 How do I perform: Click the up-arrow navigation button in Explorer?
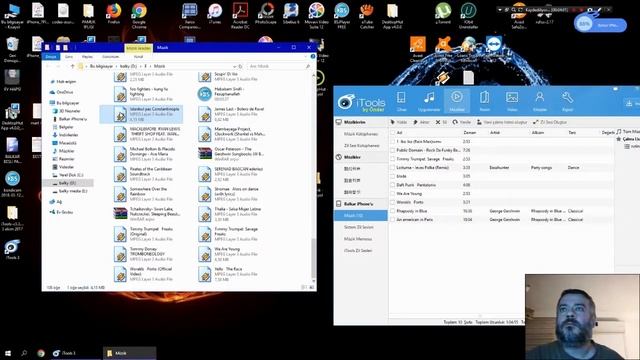72,66
